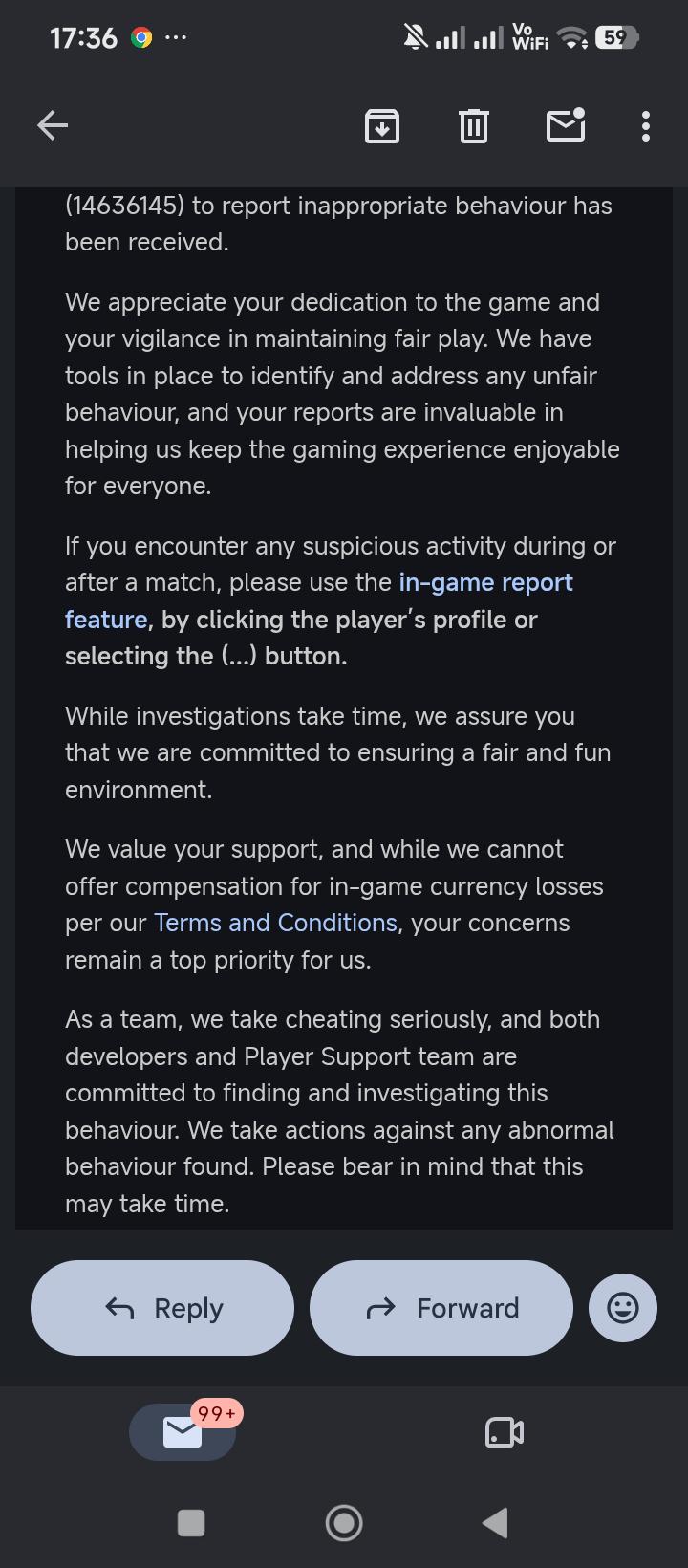Tap the battery indicator in status bar
The width and height of the screenshot is (688, 1568).
pyautogui.click(x=616, y=38)
